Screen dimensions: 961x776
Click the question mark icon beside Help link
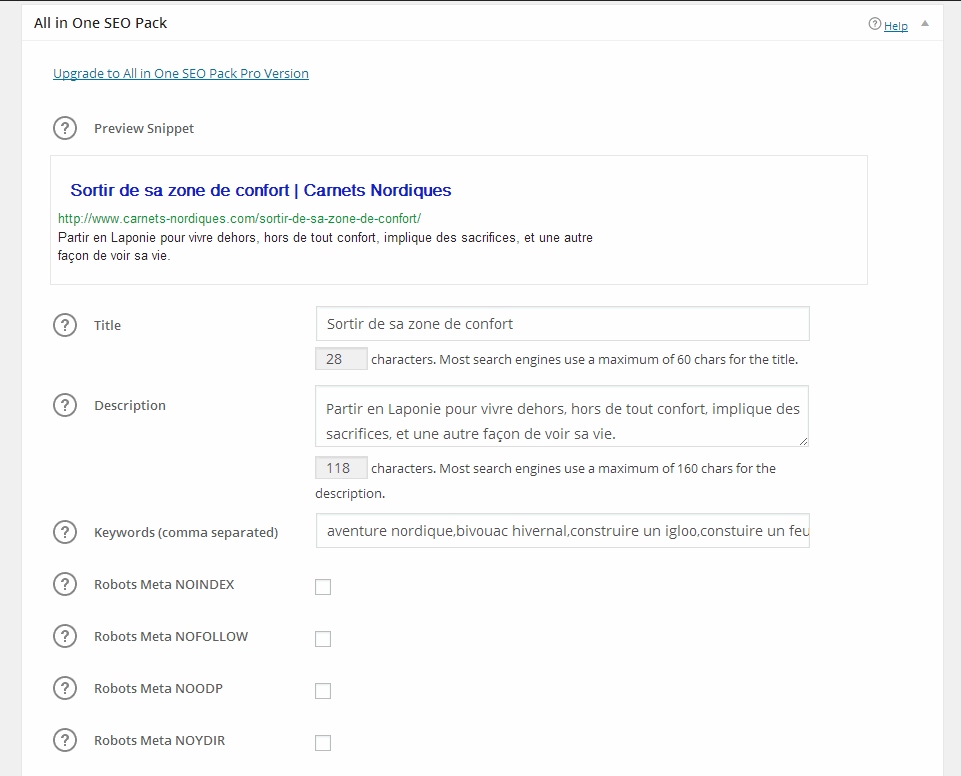pyautogui.click(x=875, y=24)
